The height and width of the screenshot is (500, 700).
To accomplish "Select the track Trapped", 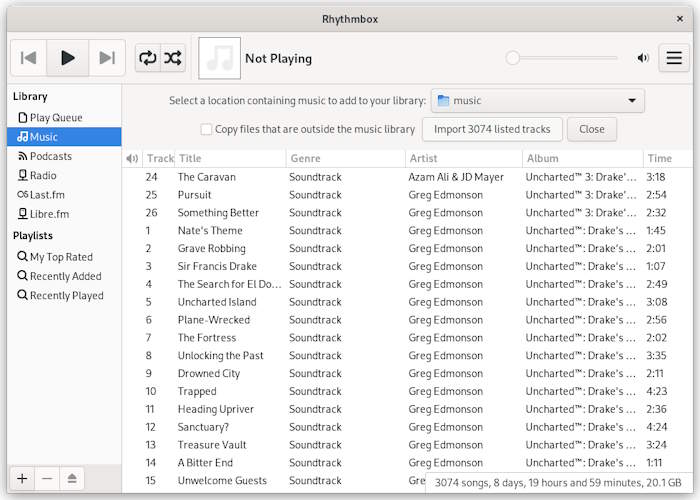I will [x=407, y=391].
